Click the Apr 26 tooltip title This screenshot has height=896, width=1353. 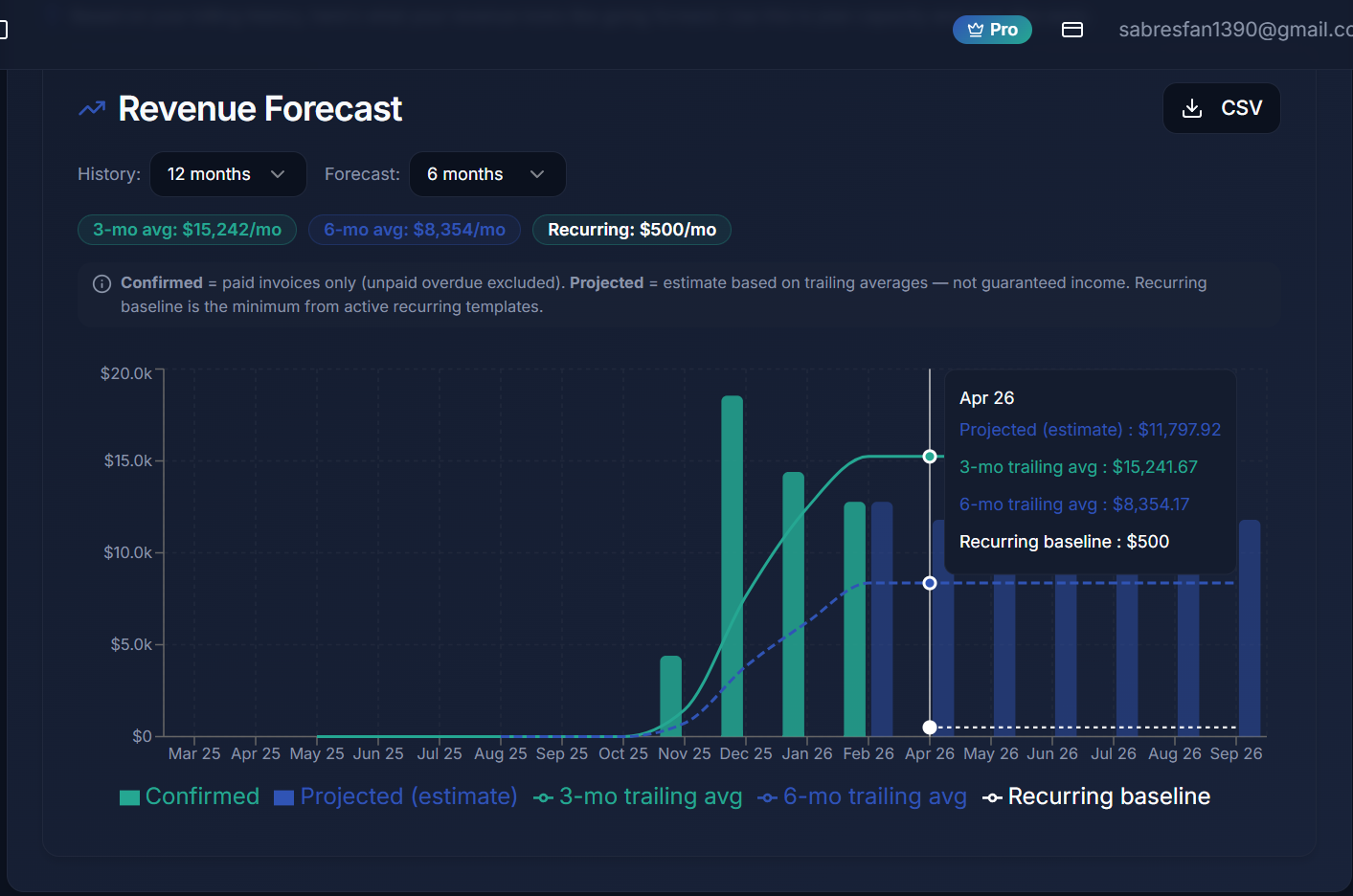pos(986,398)
